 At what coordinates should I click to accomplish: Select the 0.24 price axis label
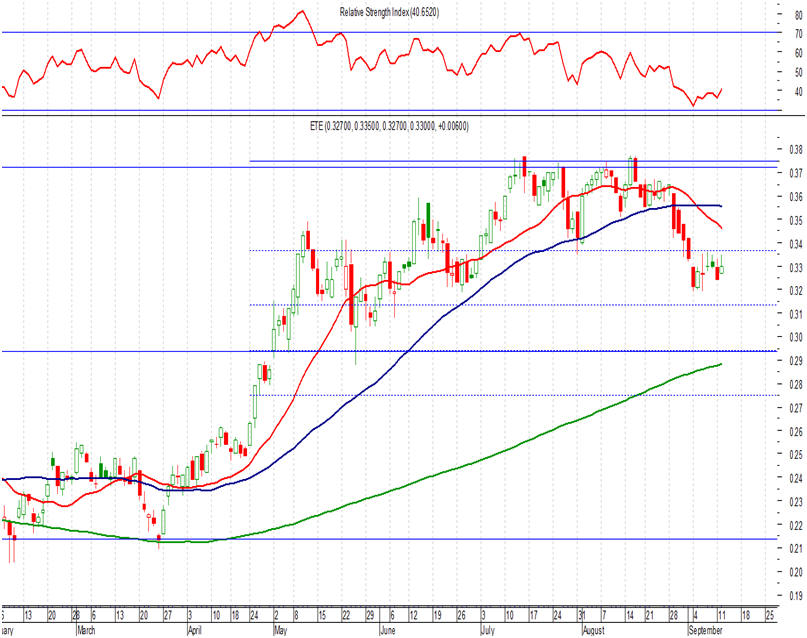click(796, 478)
